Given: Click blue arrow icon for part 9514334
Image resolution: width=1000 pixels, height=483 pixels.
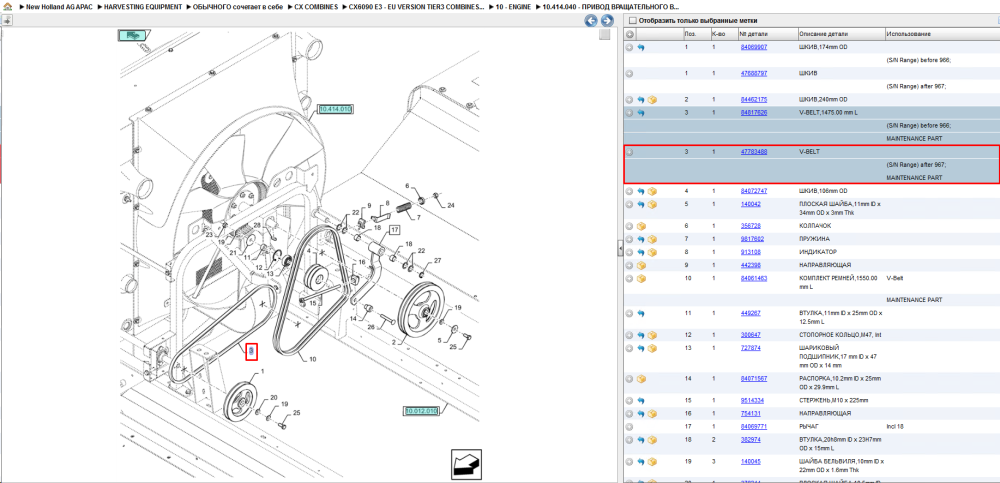Looking at the screenshot, I should (x=641, y=401).
